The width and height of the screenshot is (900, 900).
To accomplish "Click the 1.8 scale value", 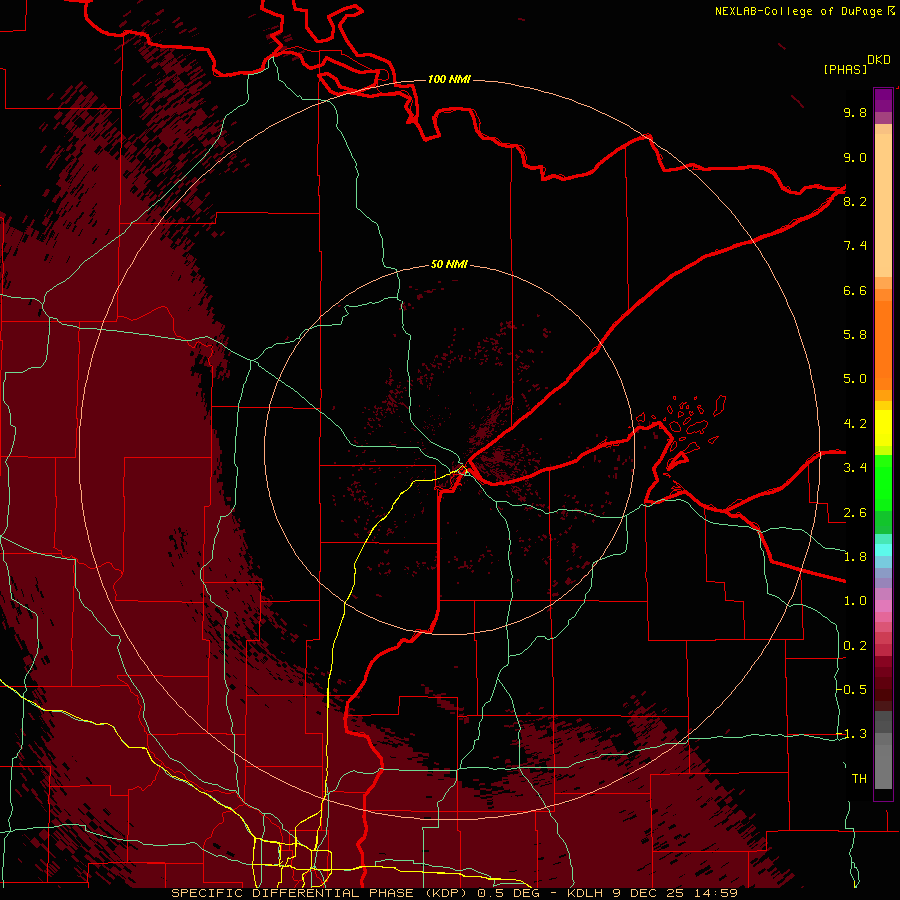I will pyautogui.click(x=855, y=557).
